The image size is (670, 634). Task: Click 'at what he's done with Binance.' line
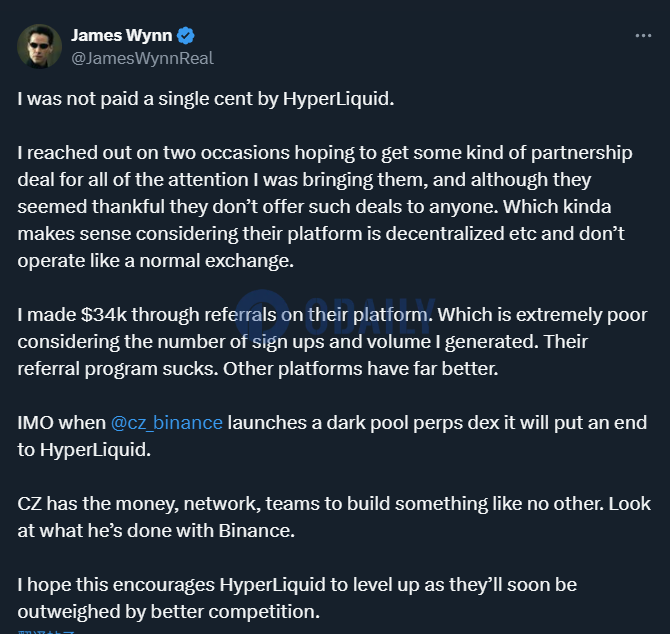pyautogui.click(x=156, y=531)
